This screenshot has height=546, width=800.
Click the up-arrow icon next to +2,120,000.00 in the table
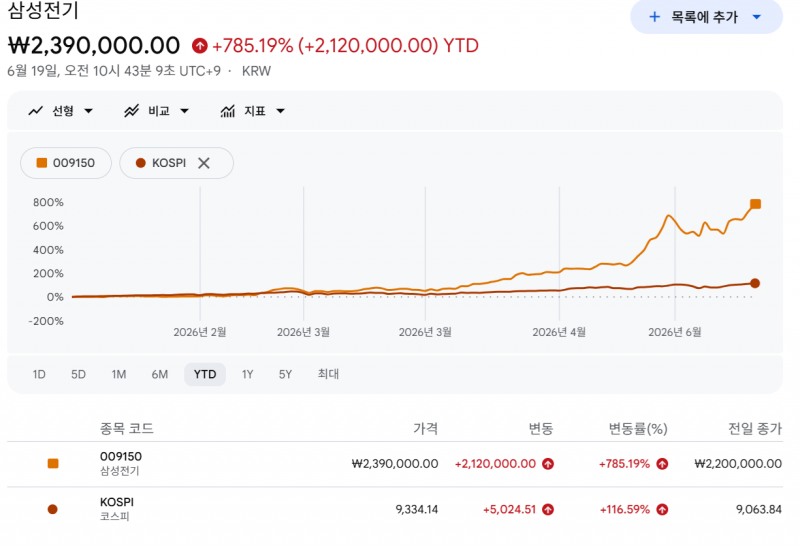pos(548,464)
